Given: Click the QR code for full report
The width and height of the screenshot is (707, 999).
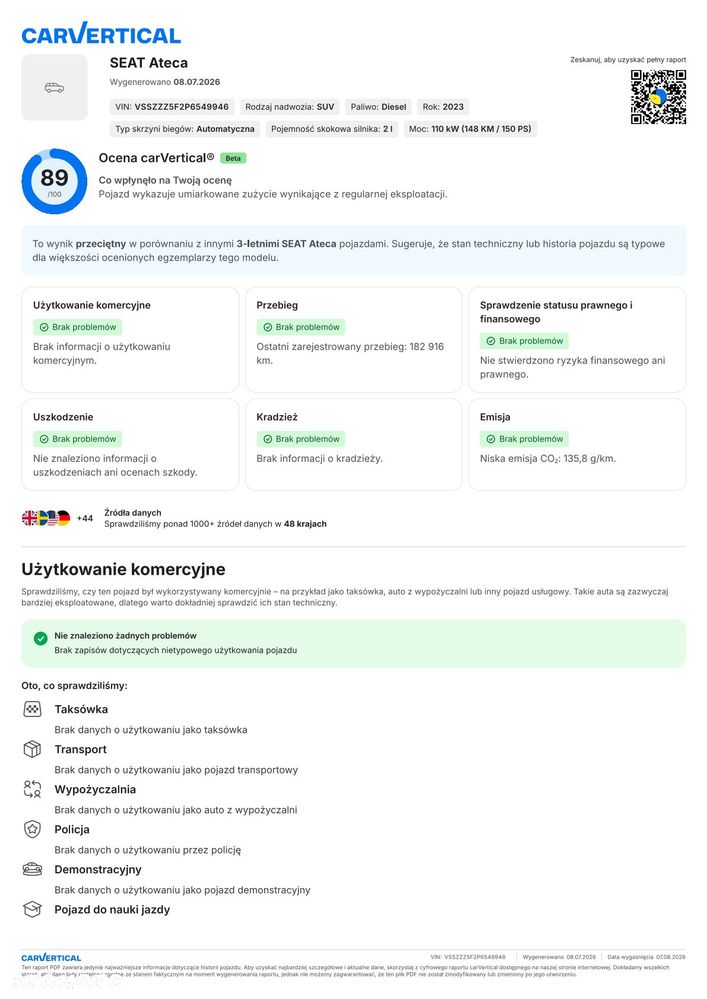Looking at the screenshot, I should [x=658, y=97].
